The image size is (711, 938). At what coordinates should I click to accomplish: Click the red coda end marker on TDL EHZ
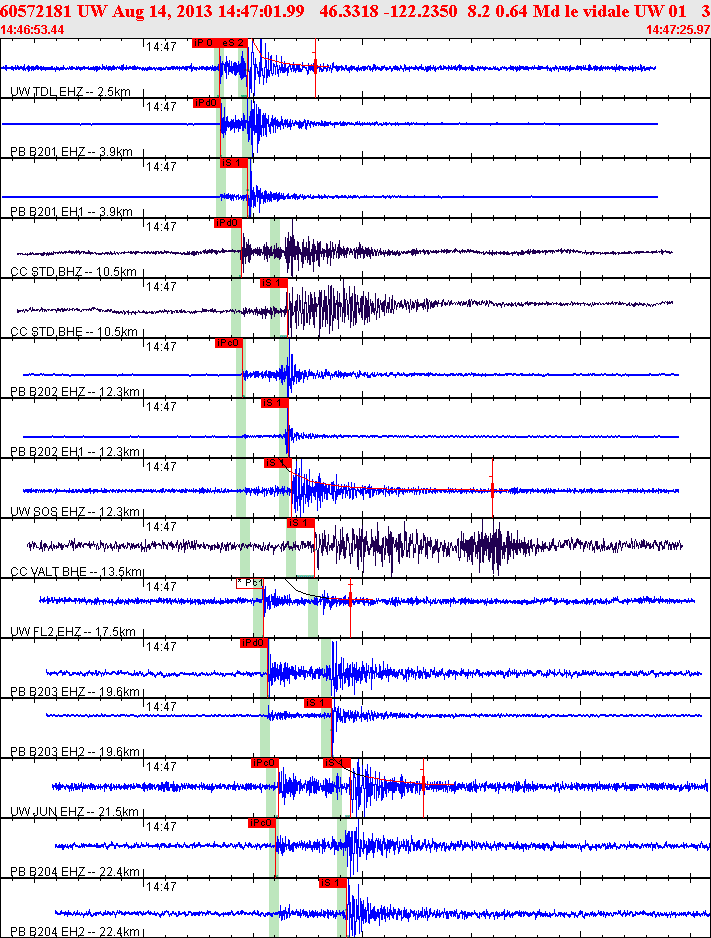click(315, 68)
